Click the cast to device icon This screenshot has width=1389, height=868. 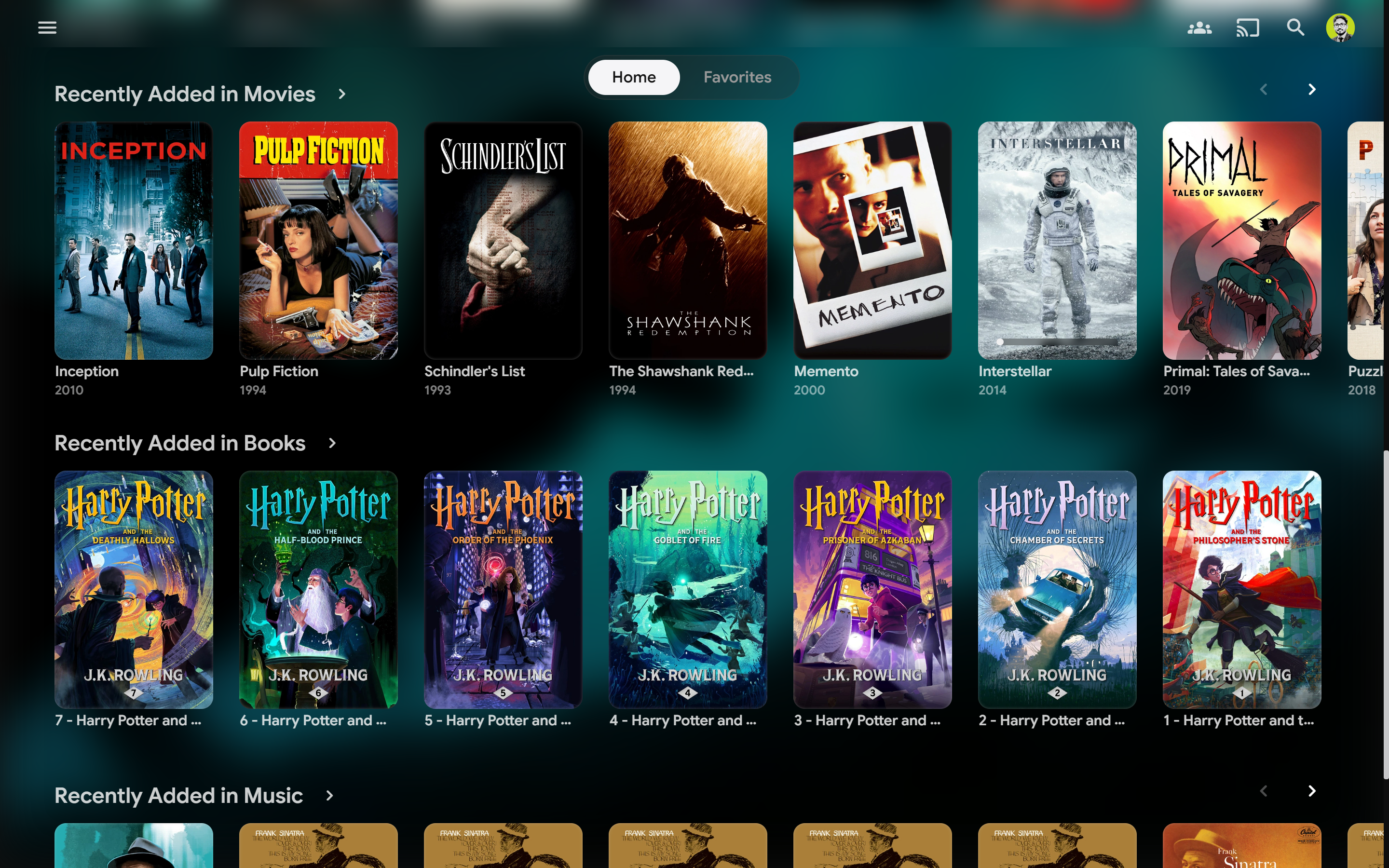(x=1247, y=27)
